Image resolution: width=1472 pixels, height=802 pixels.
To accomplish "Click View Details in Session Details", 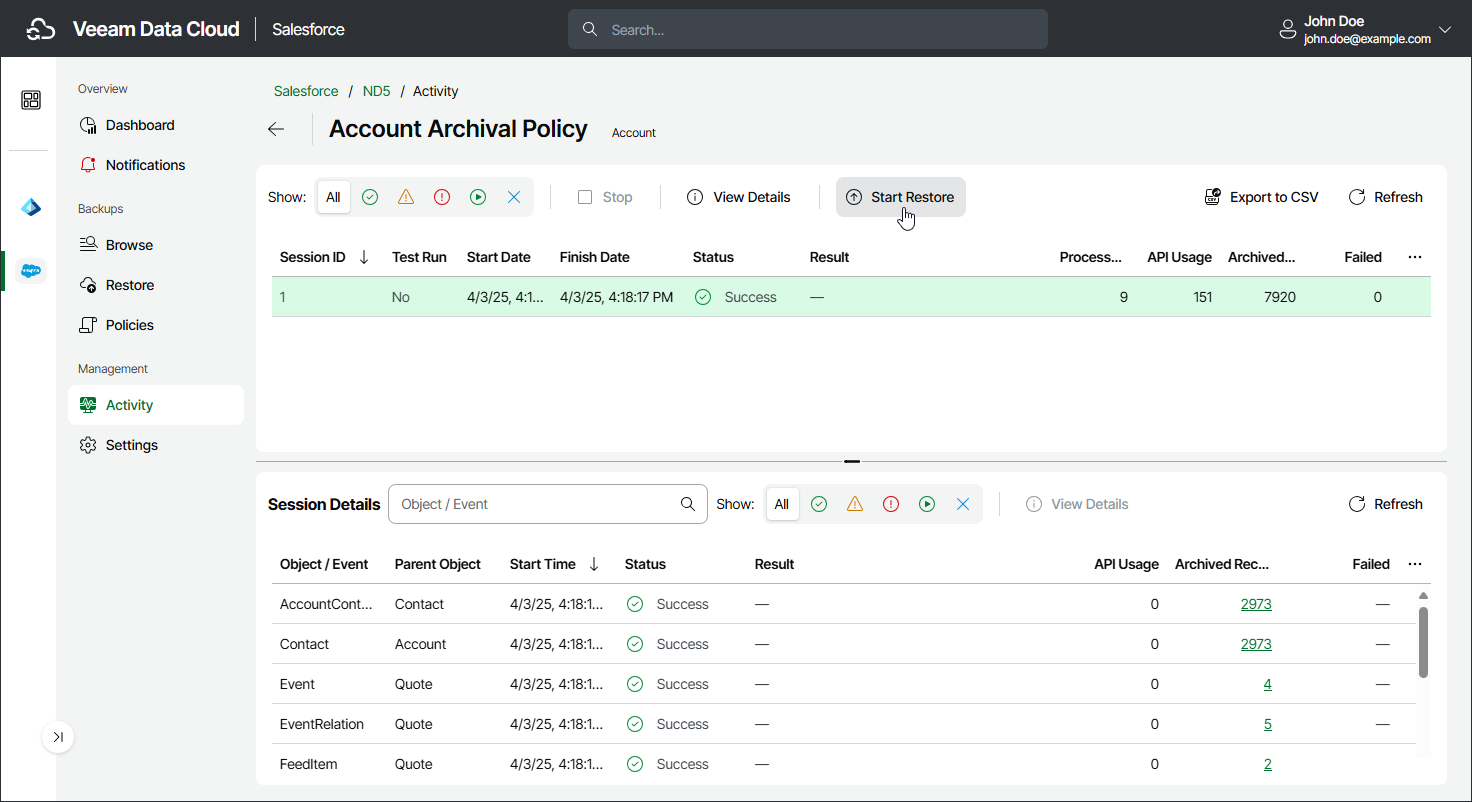I will 1077,504.
